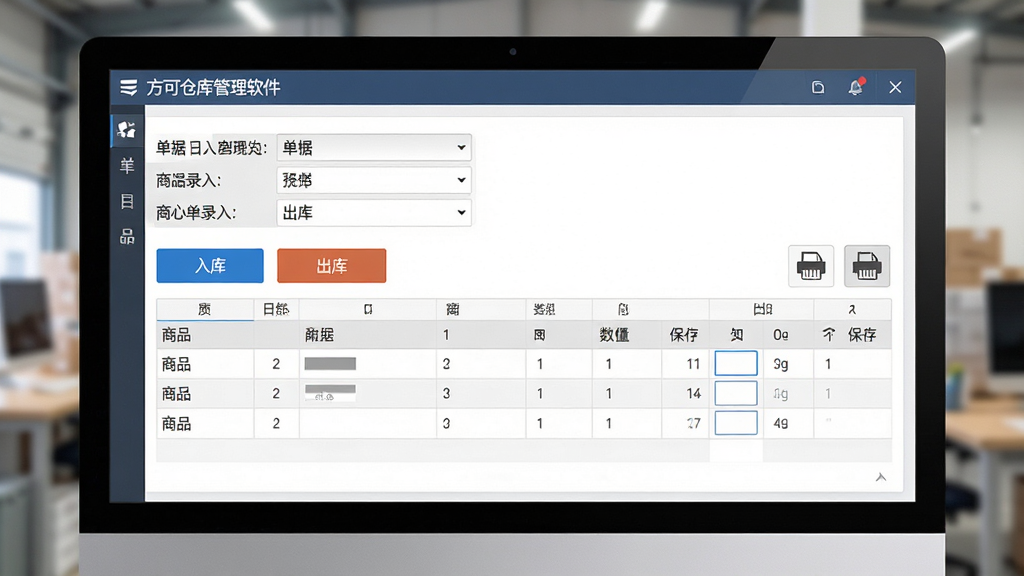The height and width of the screenshot is (576, 1024).
Task: Open the "目" sidebar item
Action: [x=127, y=201]
